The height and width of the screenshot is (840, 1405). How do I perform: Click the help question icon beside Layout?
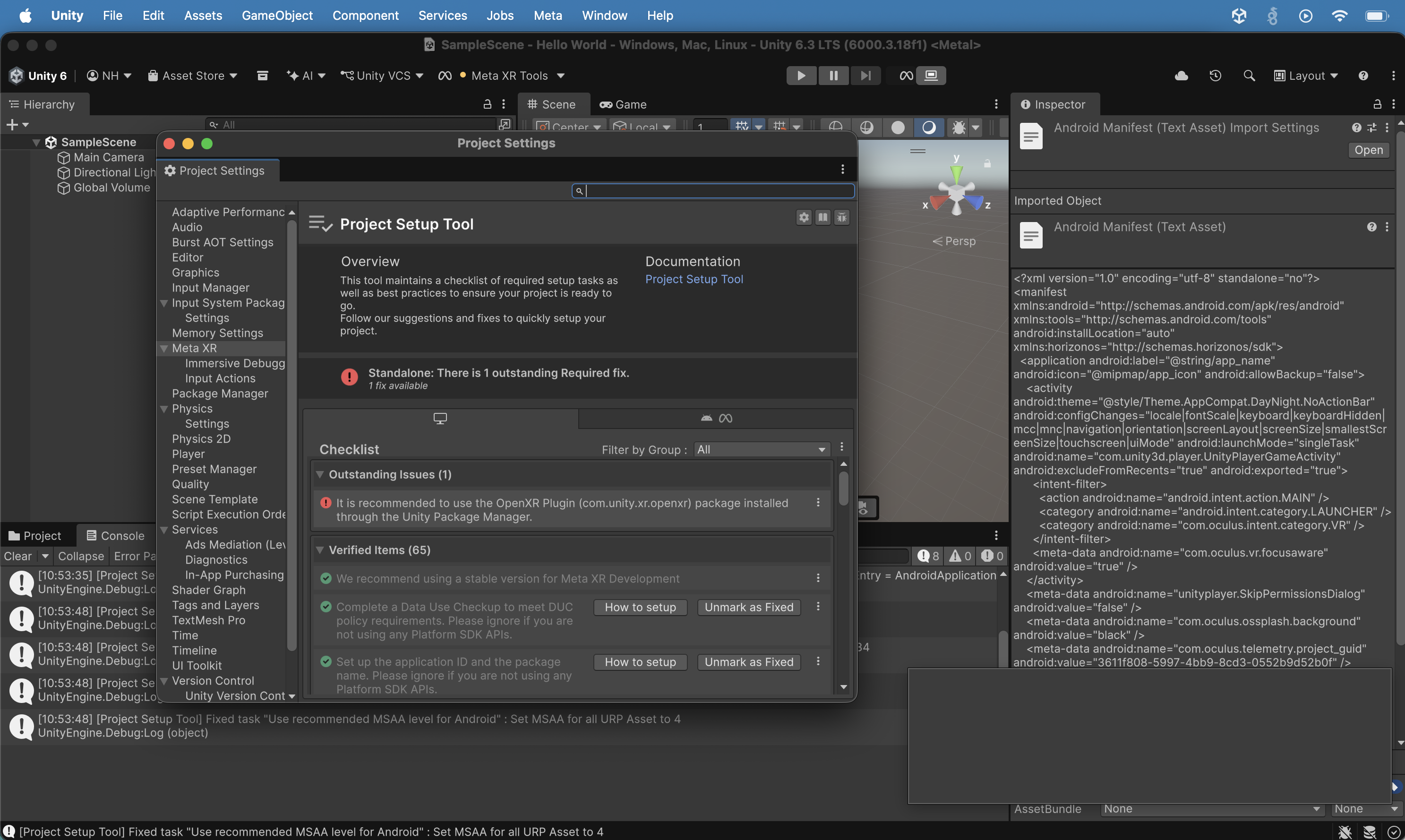tap(1363, 75)
